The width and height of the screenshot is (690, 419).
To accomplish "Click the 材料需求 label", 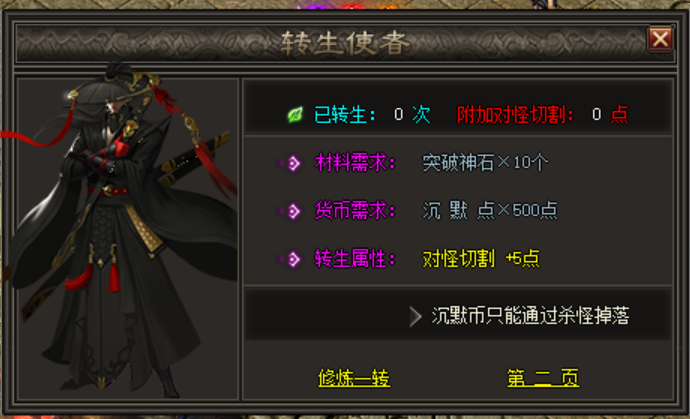I will pos(354,163).
